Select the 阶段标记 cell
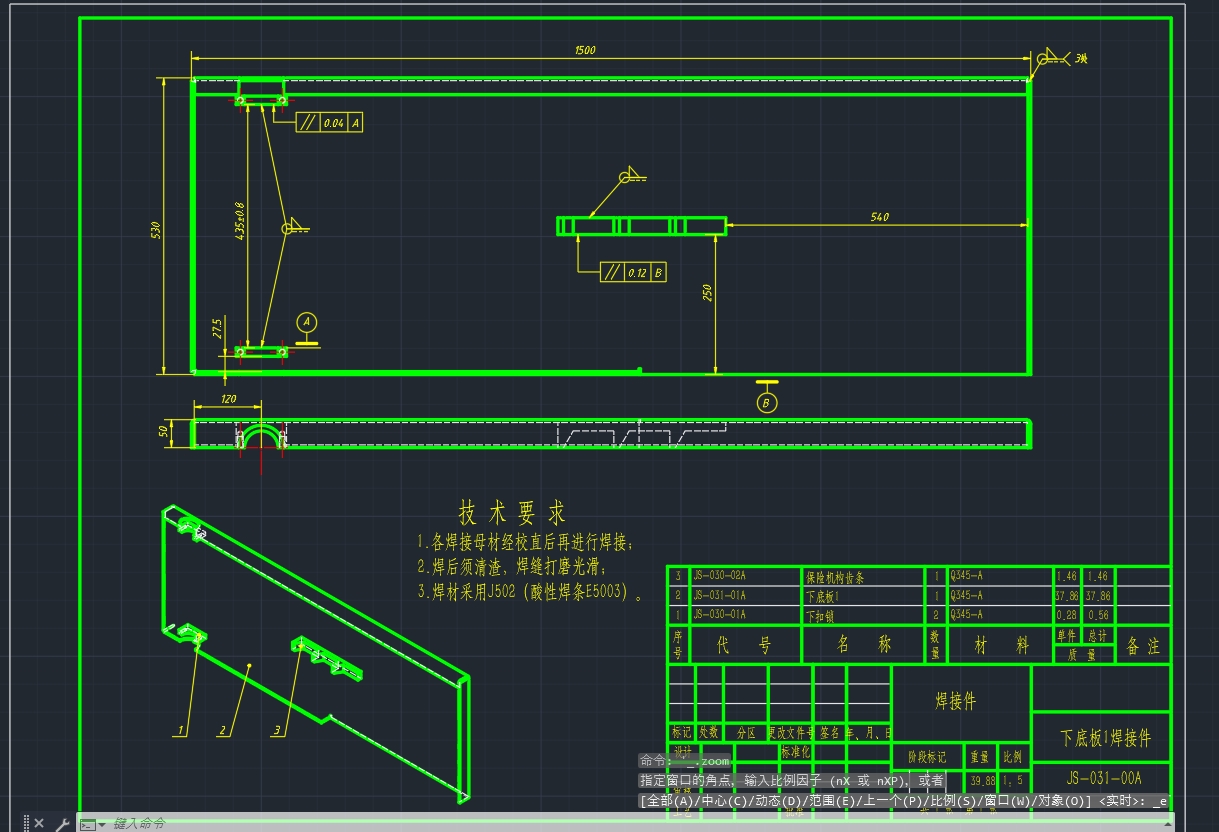Screen dimensions: 1219x832 tap(926, 757)
